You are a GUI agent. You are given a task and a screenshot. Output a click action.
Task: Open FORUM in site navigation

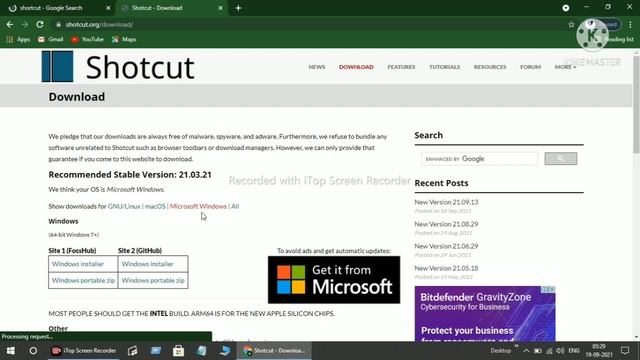(530, 67)
